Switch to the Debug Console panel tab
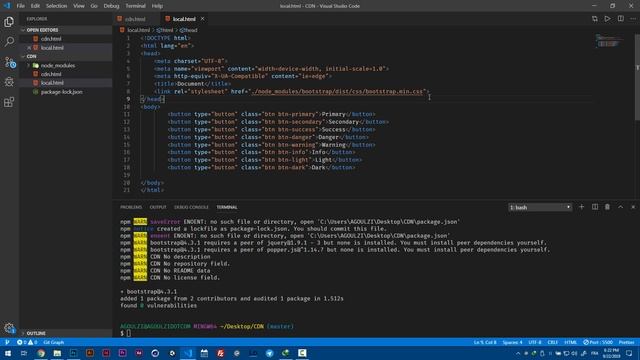 191,207
